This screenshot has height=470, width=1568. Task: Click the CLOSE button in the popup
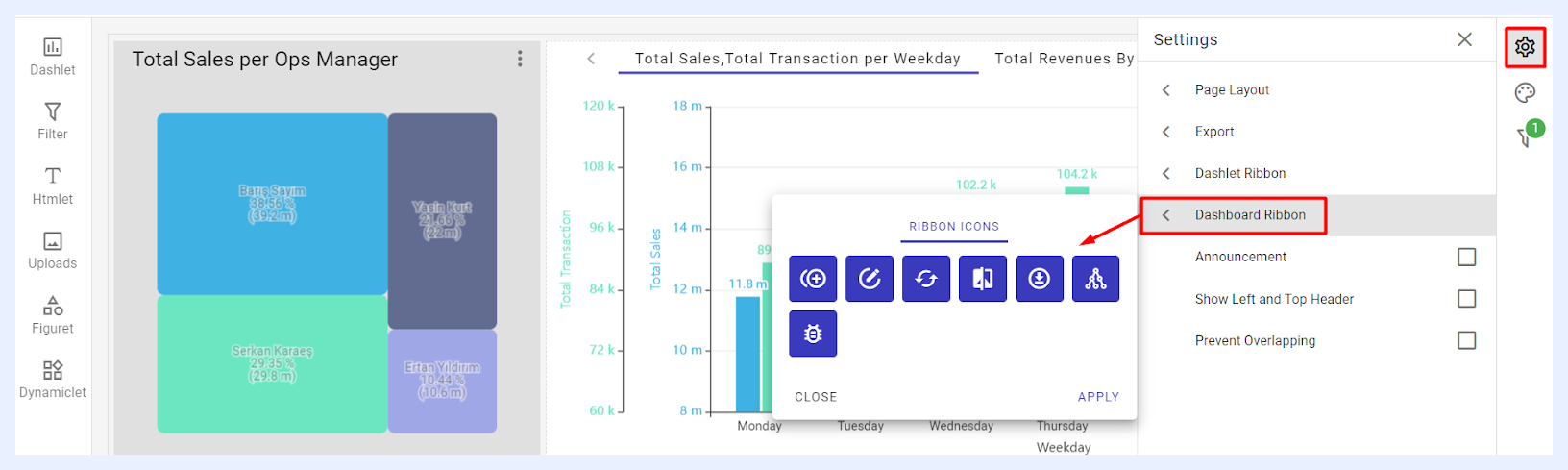point(816,397)
